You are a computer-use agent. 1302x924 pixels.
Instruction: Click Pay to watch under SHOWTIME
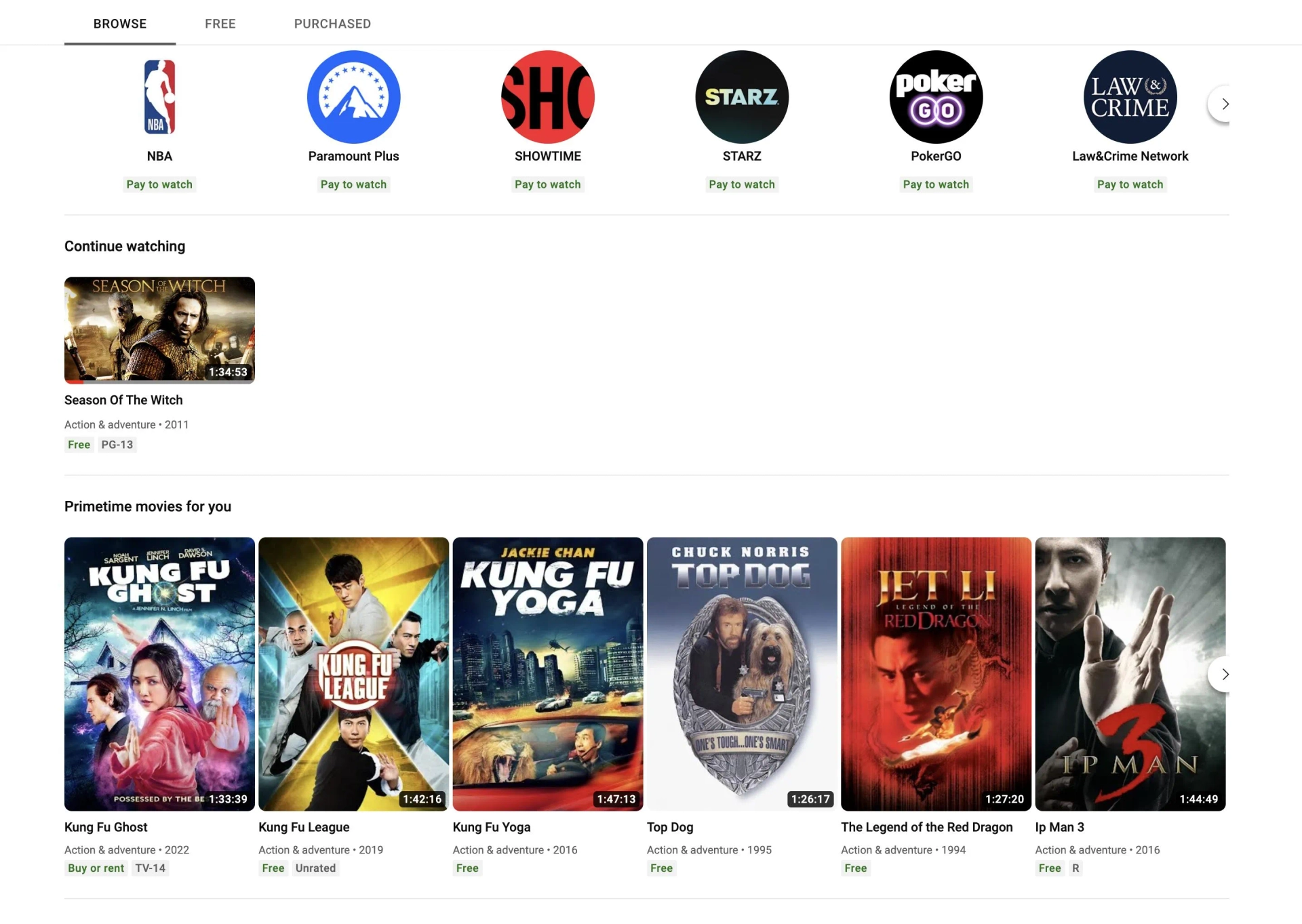547,184
